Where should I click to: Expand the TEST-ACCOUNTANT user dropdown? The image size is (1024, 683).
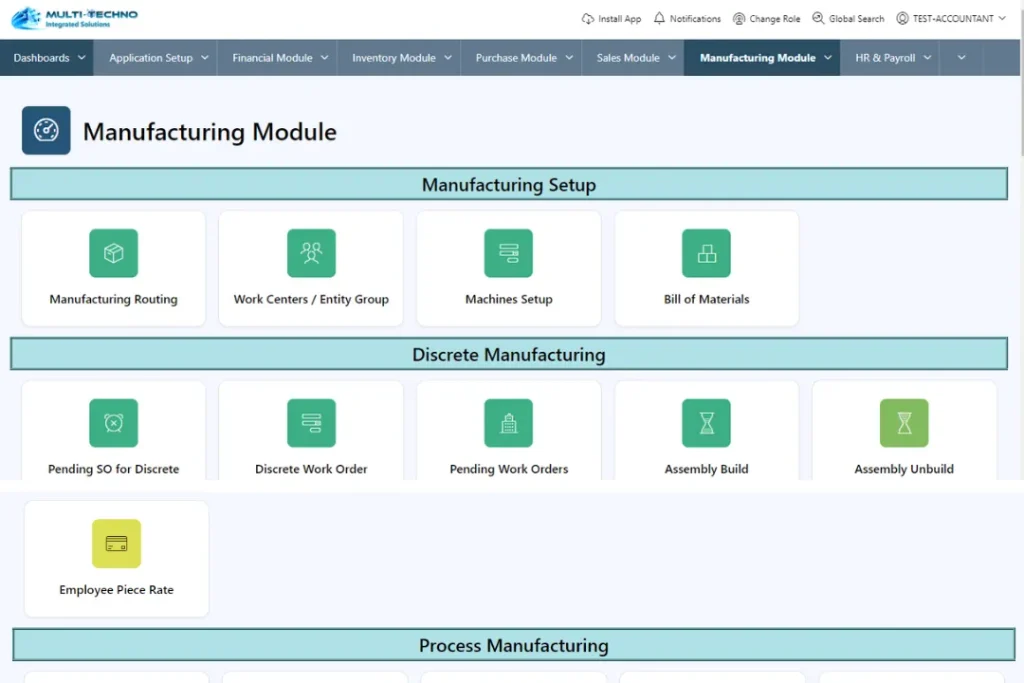[x=951, y=19]
